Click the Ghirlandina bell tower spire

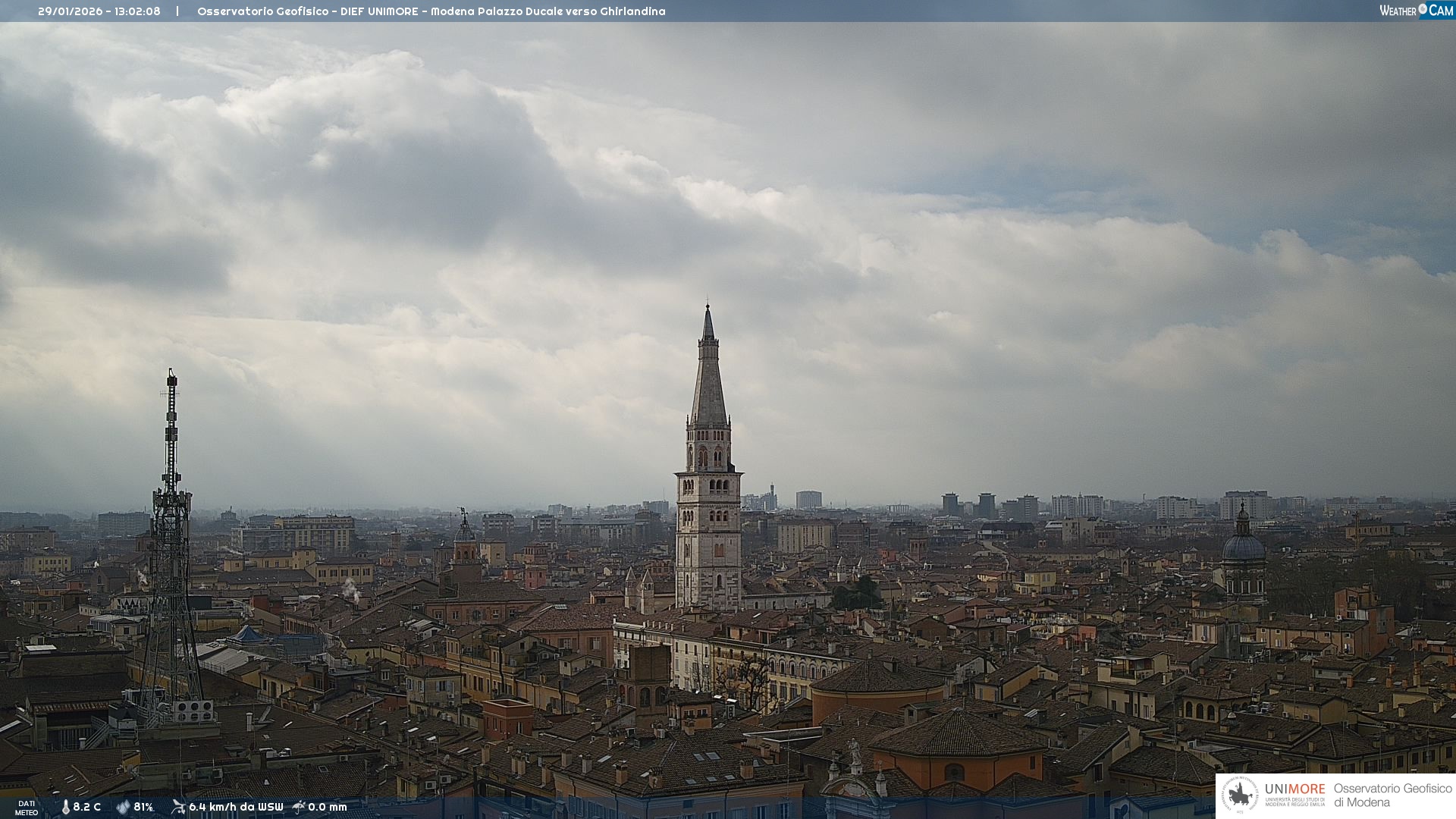click(x=708, y=379)
